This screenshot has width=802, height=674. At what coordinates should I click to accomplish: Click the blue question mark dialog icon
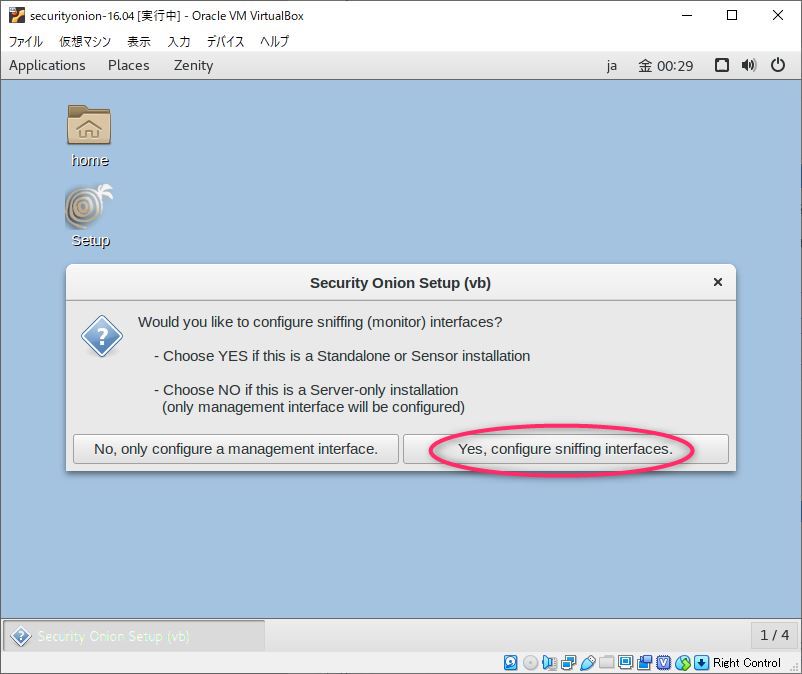coord(102,336)
